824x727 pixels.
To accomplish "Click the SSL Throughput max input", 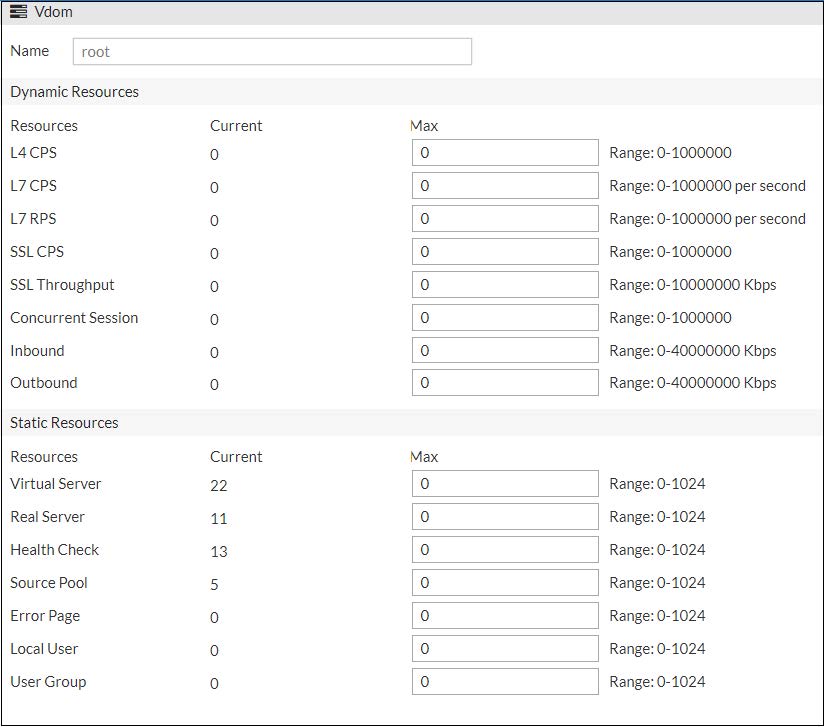I will 505,285.
